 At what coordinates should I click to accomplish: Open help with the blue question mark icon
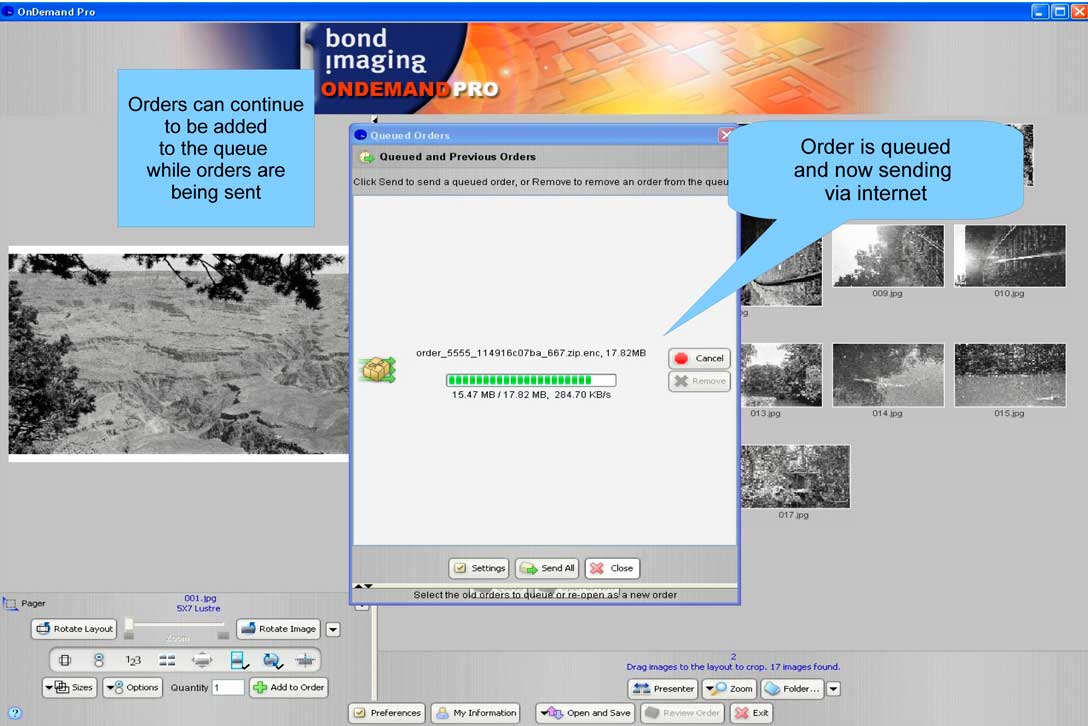pyautogui.click(x=14, y=713)
